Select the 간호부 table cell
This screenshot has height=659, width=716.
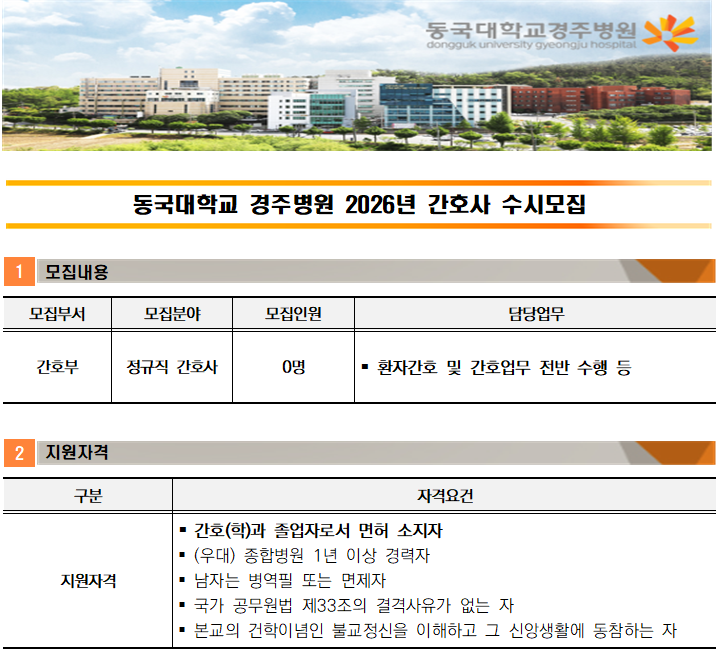(x=57, y=367)
